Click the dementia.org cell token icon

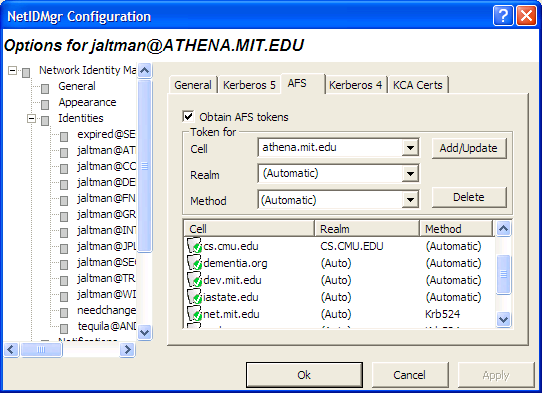[x=194, y=263]
